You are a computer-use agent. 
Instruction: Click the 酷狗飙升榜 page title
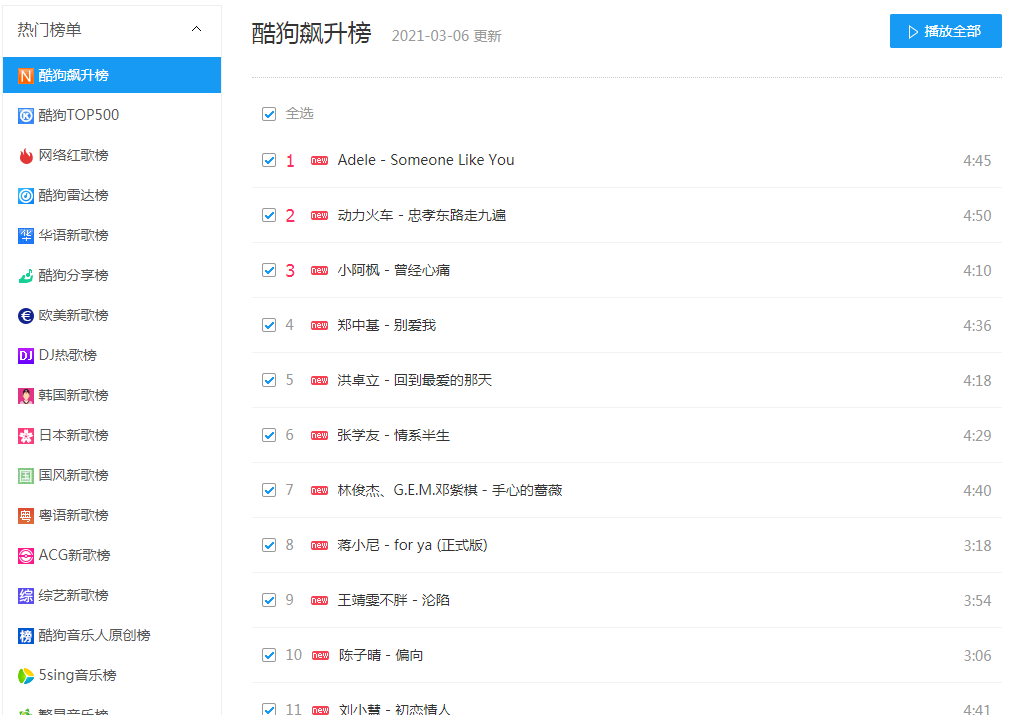pyautogui.click(x=311, y=33)
